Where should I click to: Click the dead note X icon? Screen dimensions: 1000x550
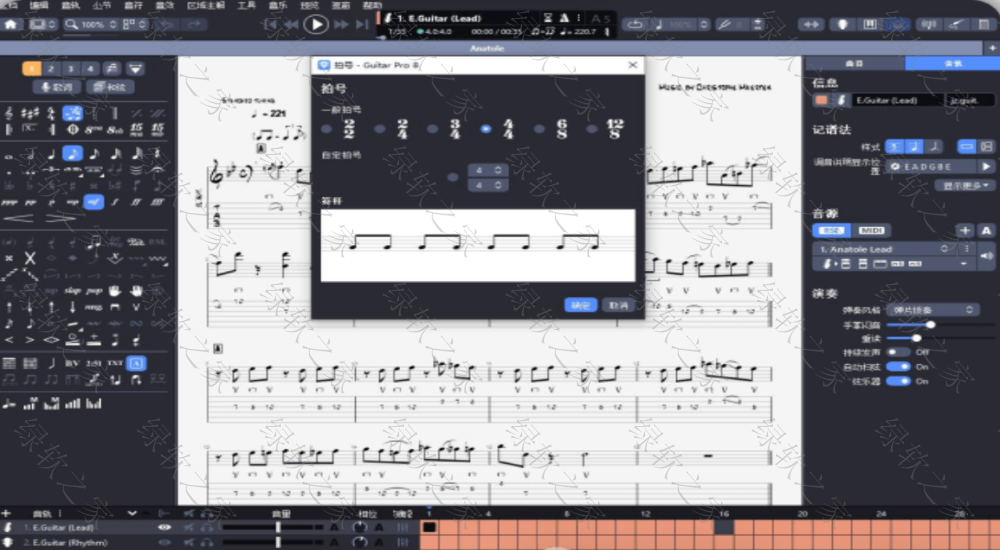30,258
